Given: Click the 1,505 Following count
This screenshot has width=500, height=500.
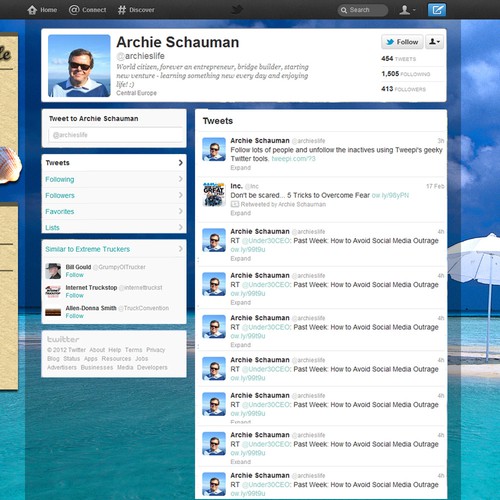Looking at the screenshot, I should [x=406, y=74].
